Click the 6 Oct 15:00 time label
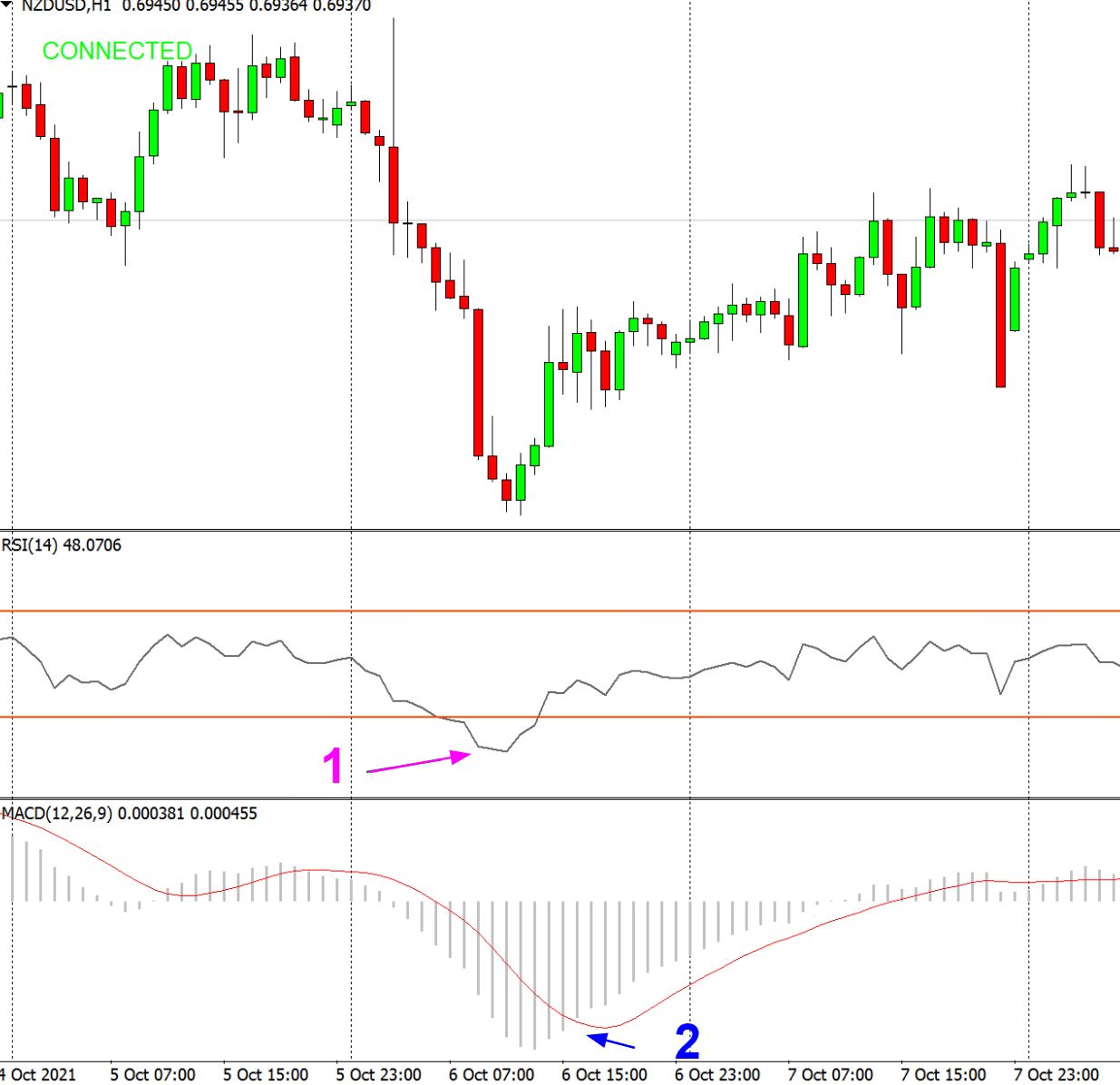1120x1085 pixels. coord(604,1074)
